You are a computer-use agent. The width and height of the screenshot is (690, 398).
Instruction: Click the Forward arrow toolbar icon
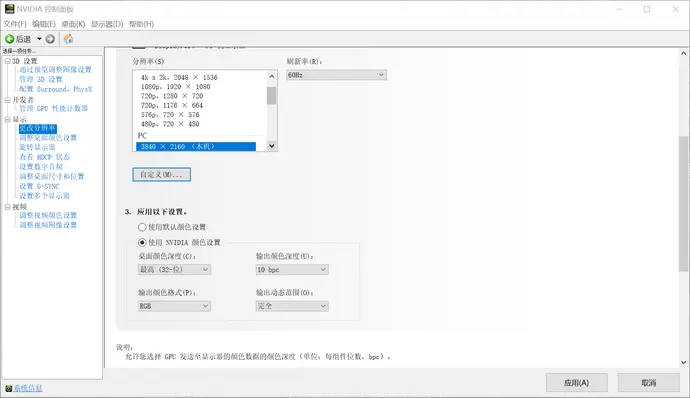click(50, 39)
